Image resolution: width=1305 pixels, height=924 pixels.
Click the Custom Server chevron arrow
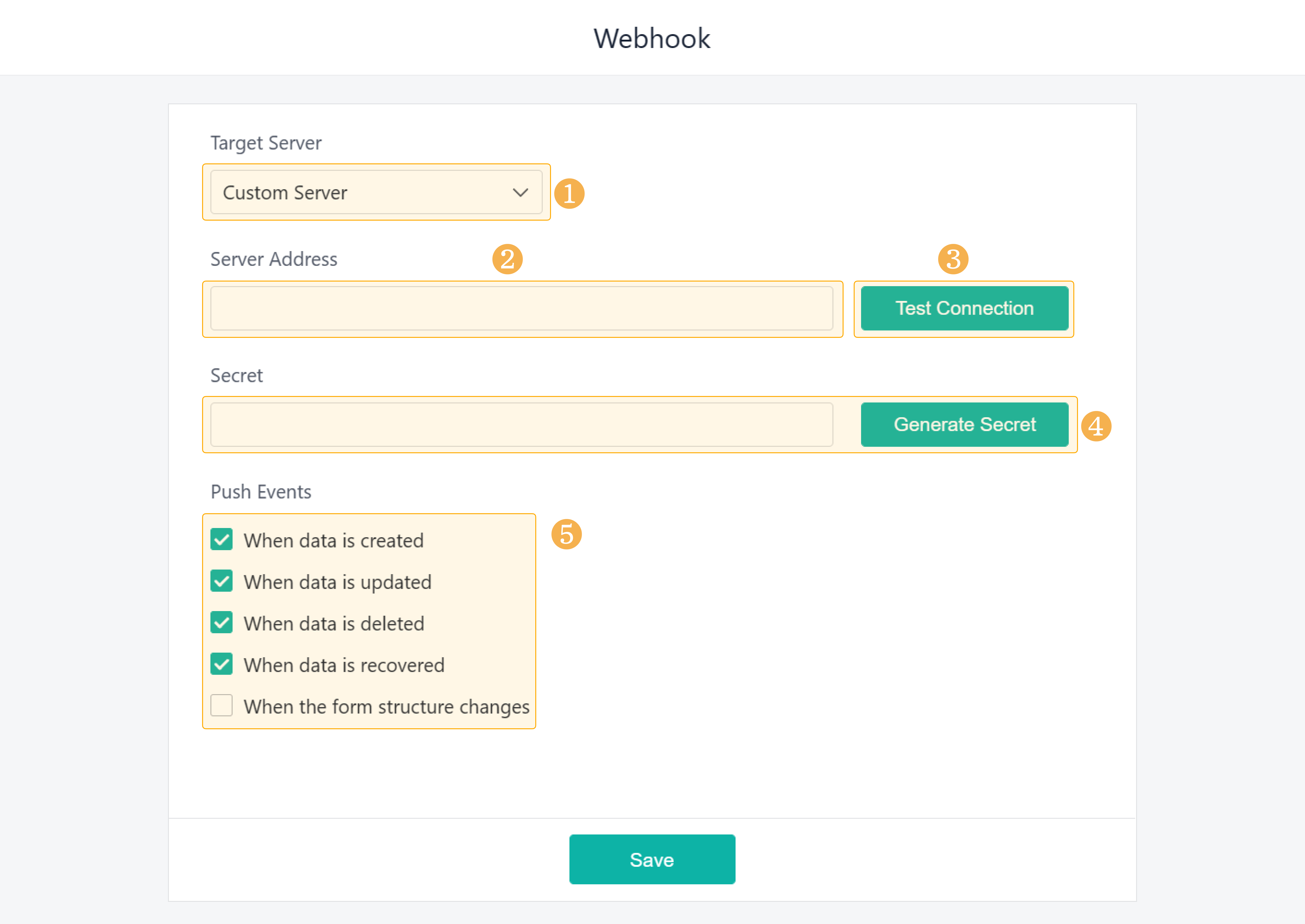pos(520,192)
